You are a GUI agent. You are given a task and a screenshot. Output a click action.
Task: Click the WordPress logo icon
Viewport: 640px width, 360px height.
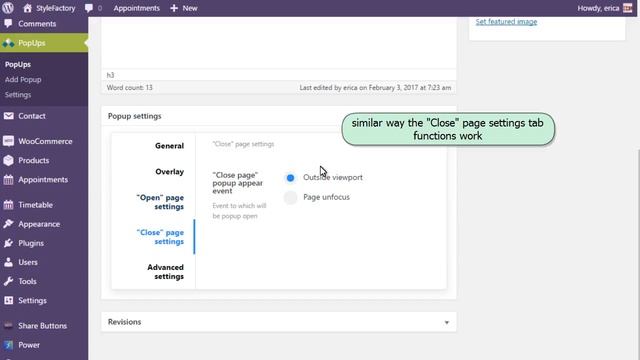(8, 8)
